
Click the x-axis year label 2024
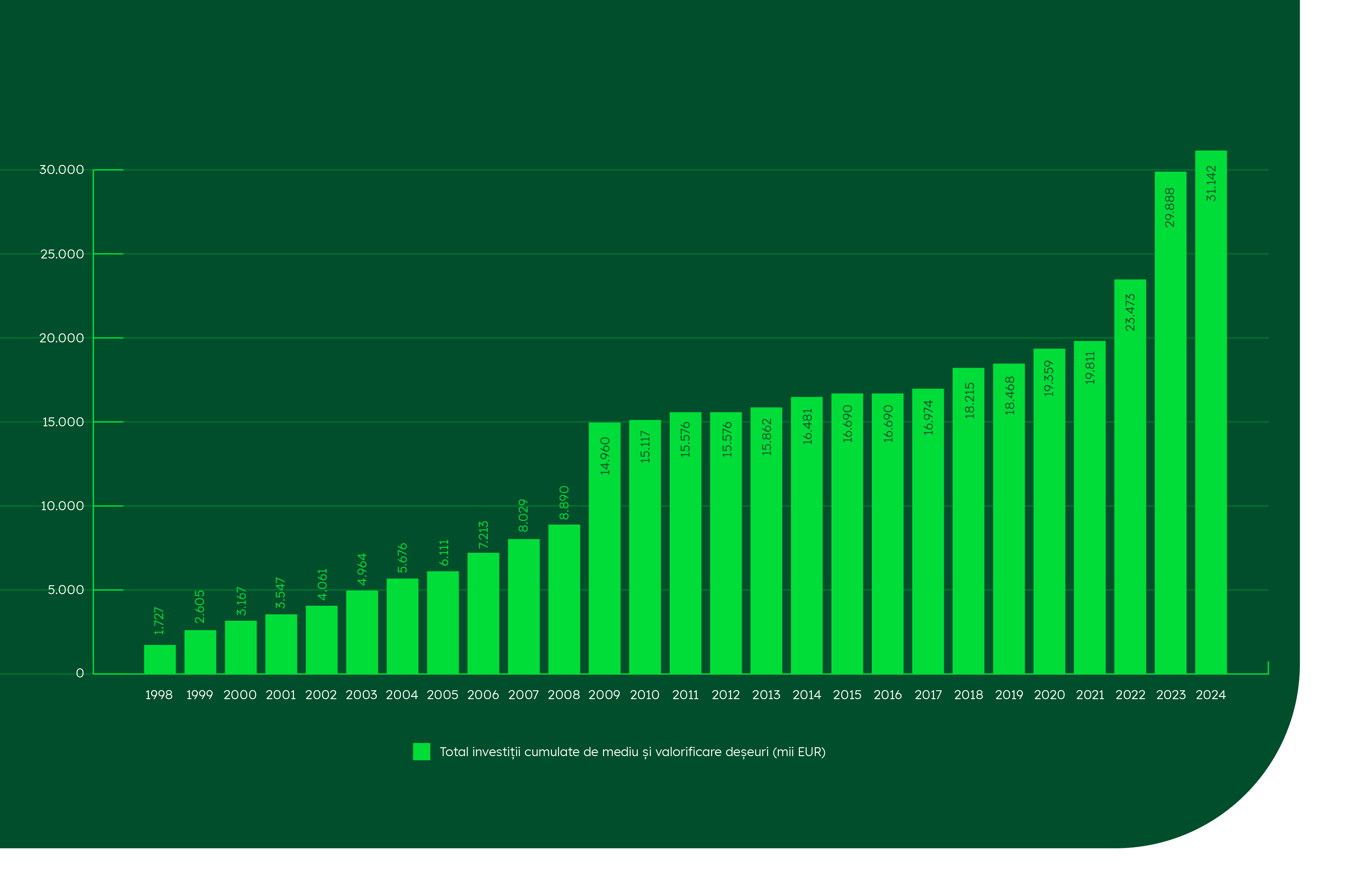(x=1211, y=695)
